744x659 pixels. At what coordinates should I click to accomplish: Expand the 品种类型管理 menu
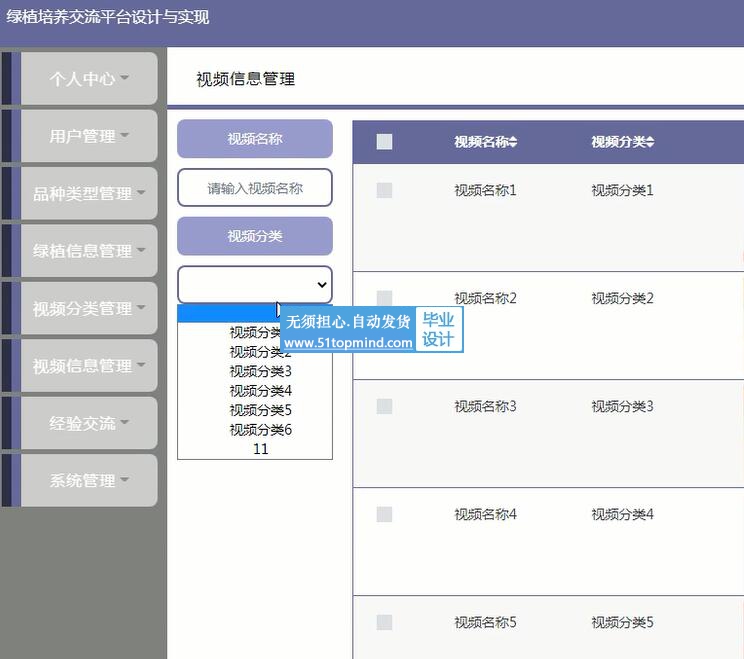click(x=89, y=193)
